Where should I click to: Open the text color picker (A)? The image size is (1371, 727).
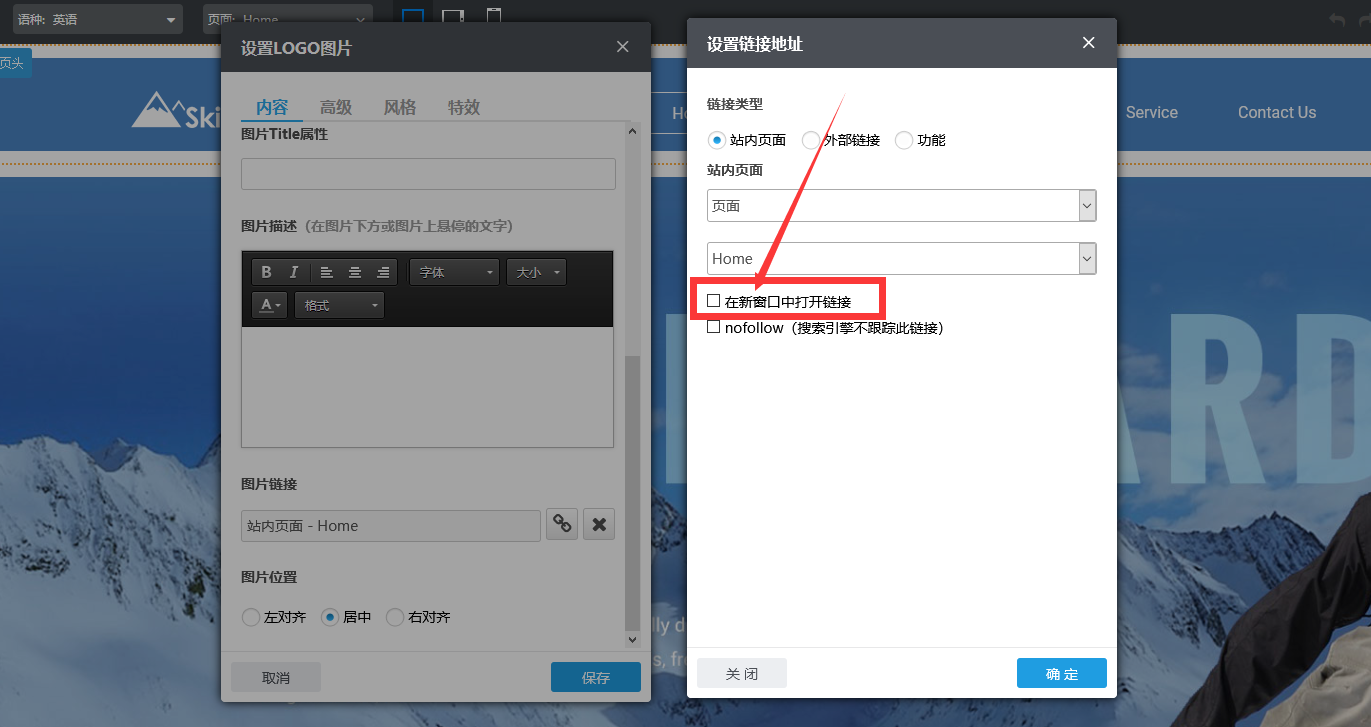pos(269,305)
